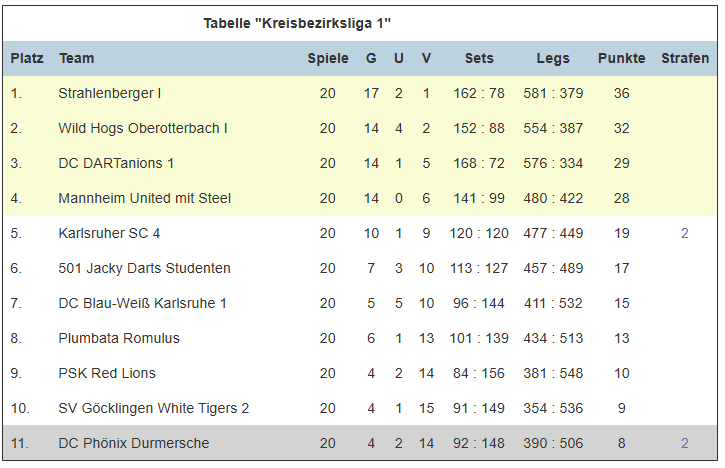This screenshot has height=468, width=725.
Task: Click the Legs column header
Action: click(553, 59)
